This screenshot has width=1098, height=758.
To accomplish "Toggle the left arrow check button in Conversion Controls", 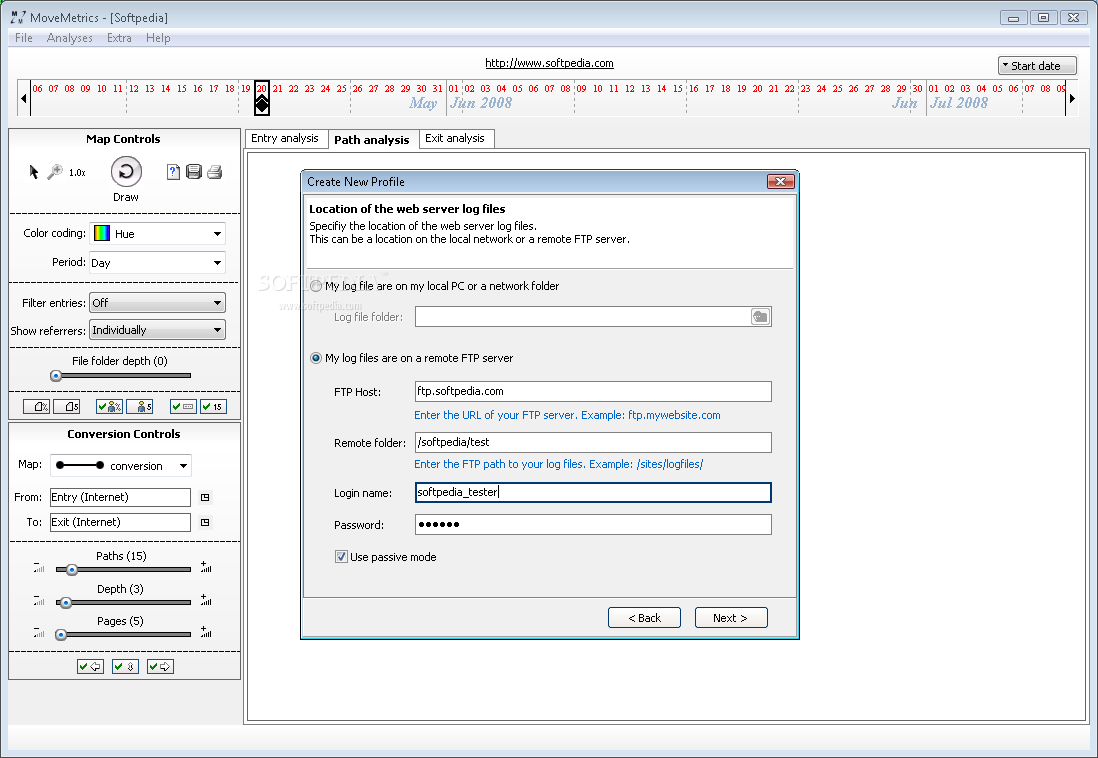I will [90, 667].
